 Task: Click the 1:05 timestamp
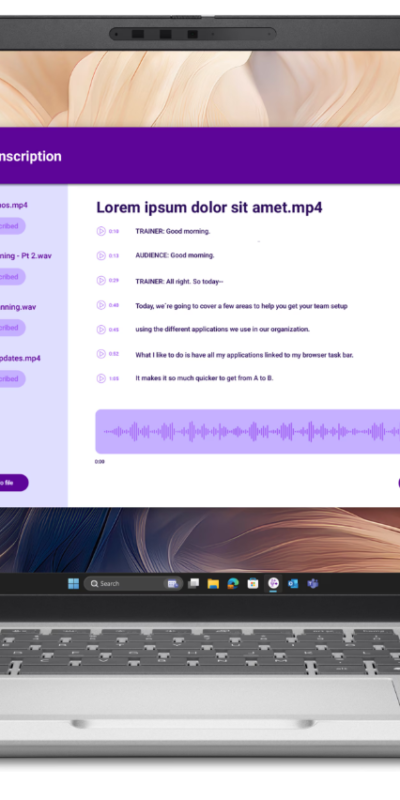point(114,379)
